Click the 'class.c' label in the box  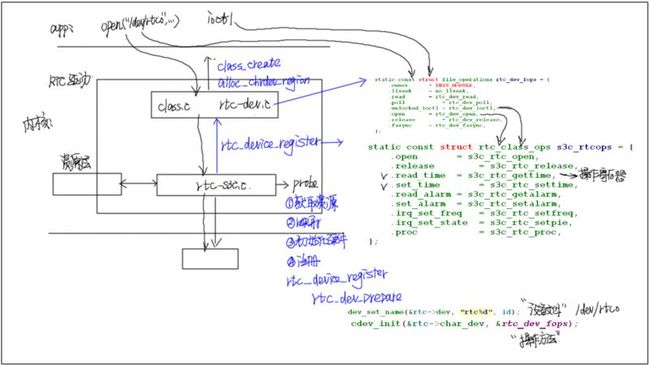174,106
